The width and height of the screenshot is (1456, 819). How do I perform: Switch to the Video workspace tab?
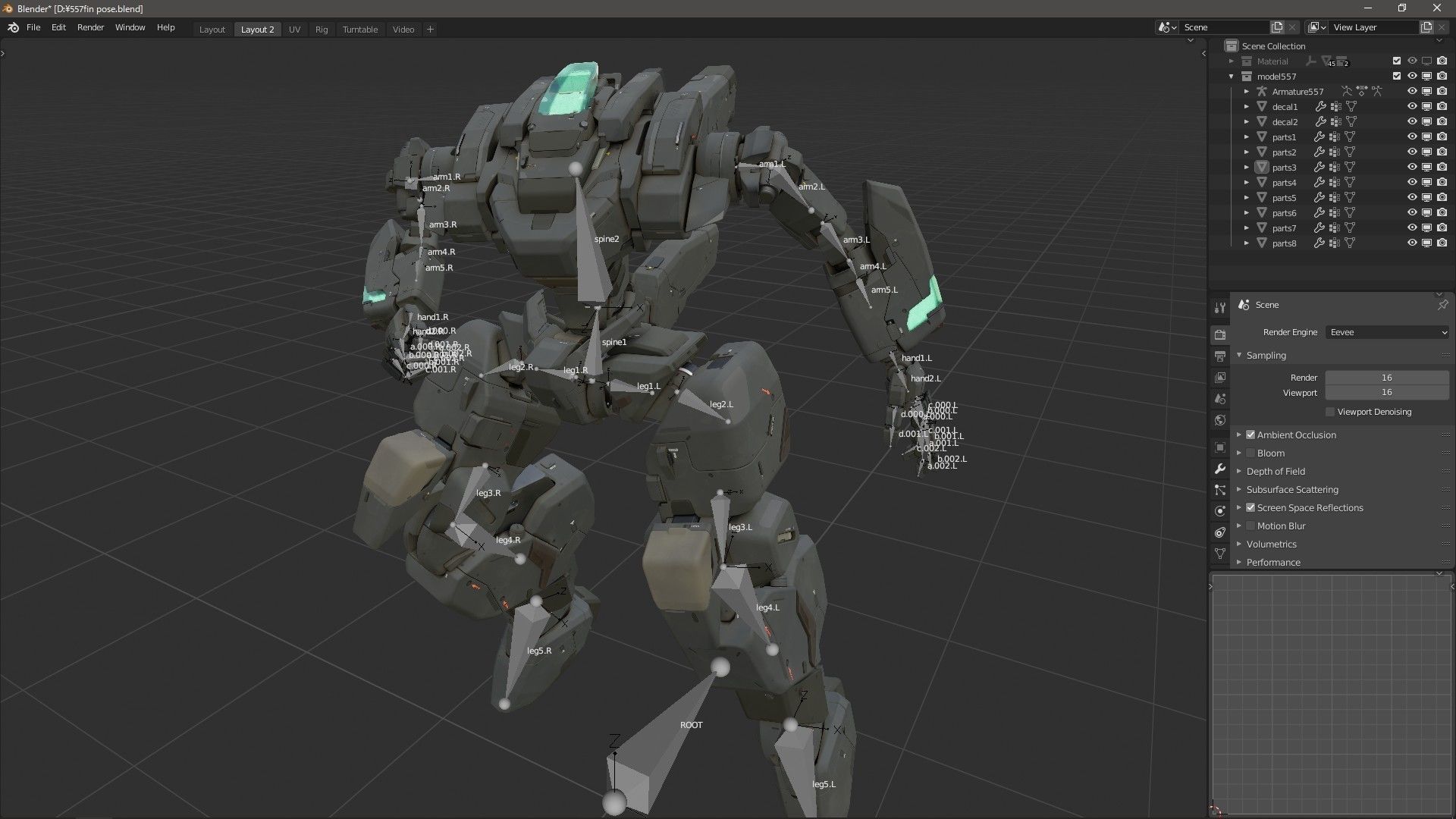pos(403,30)
